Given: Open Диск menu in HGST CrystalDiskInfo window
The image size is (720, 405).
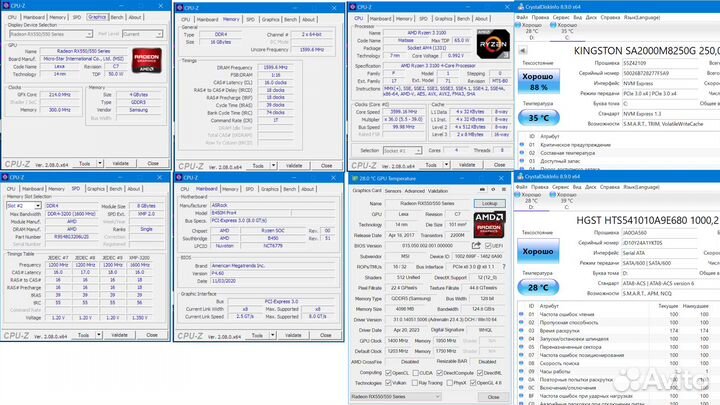Looking at the screenshot, I should coord(591,187).
